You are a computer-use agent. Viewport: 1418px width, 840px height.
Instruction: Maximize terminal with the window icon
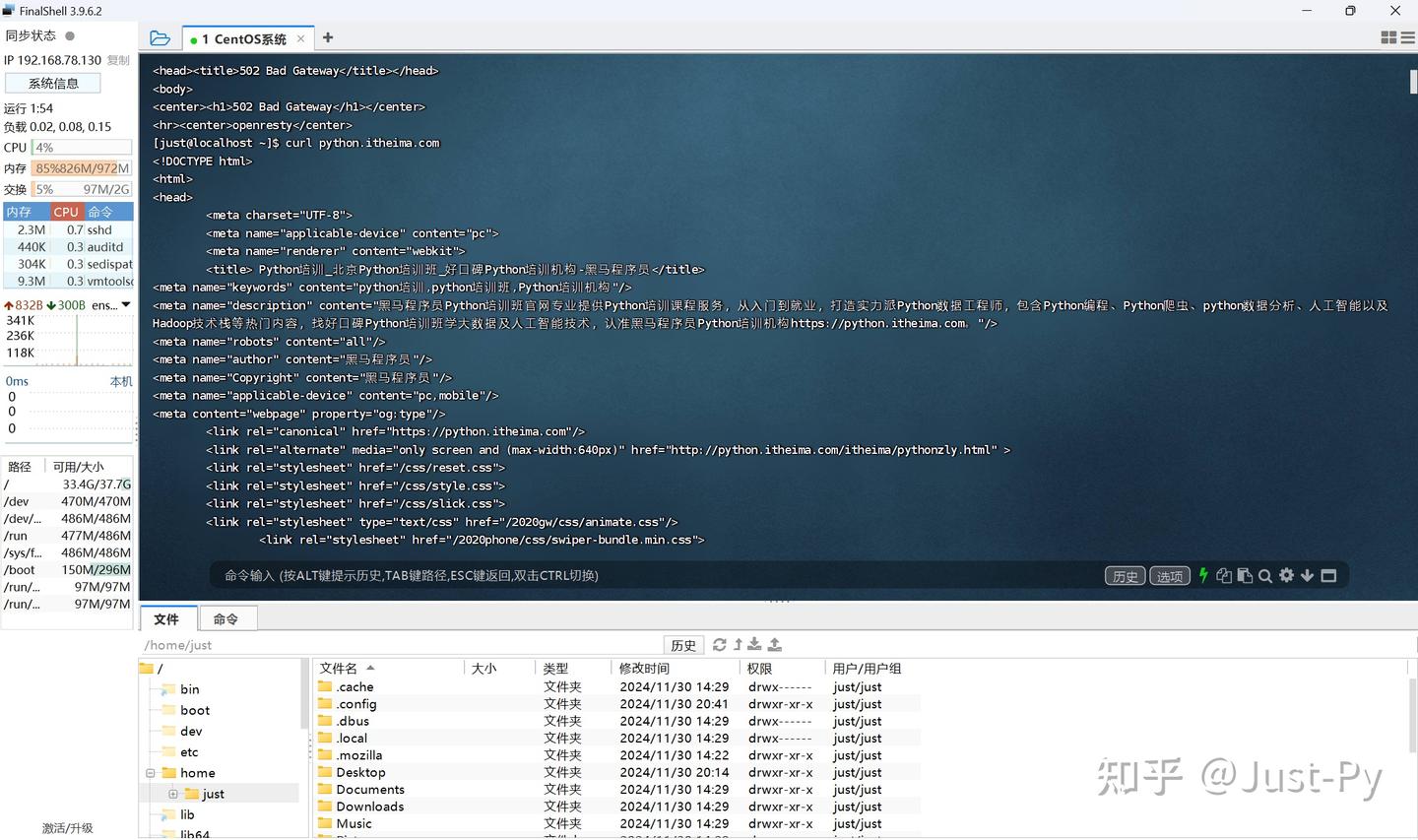(x=1328, y=575)
